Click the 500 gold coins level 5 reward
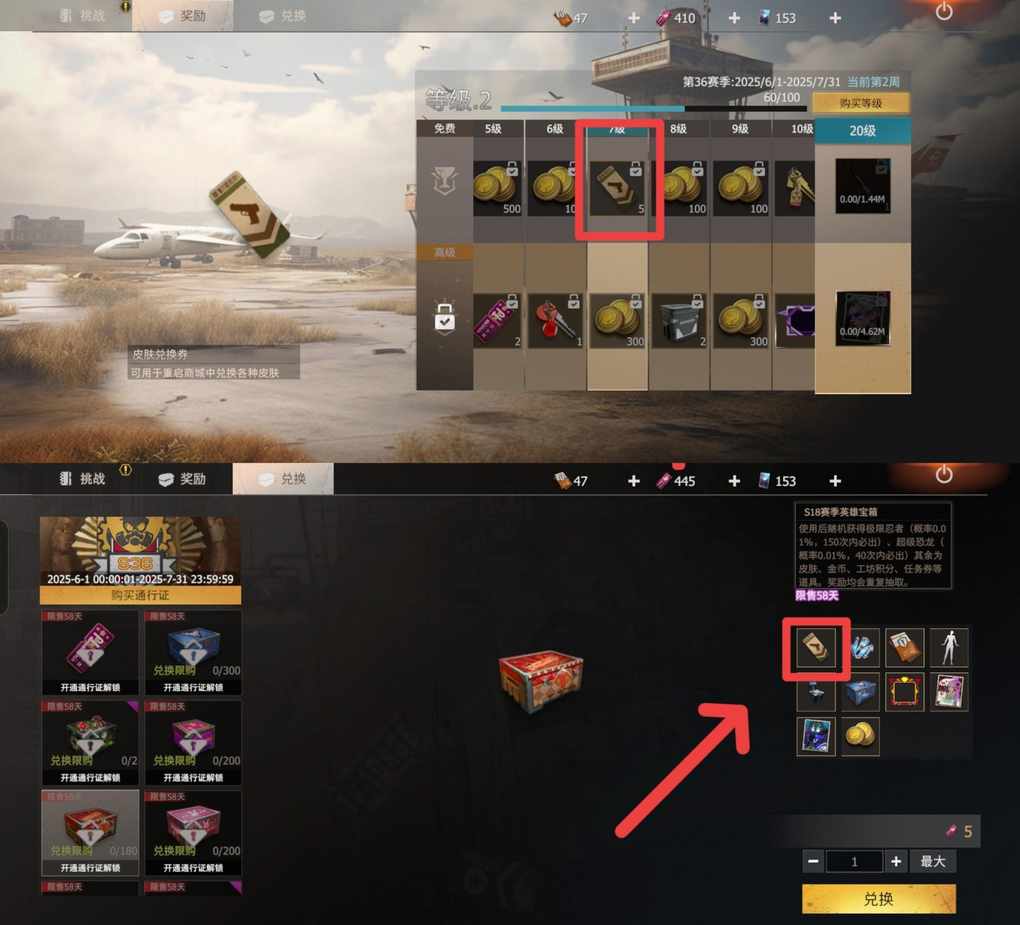 pos(498,188)
